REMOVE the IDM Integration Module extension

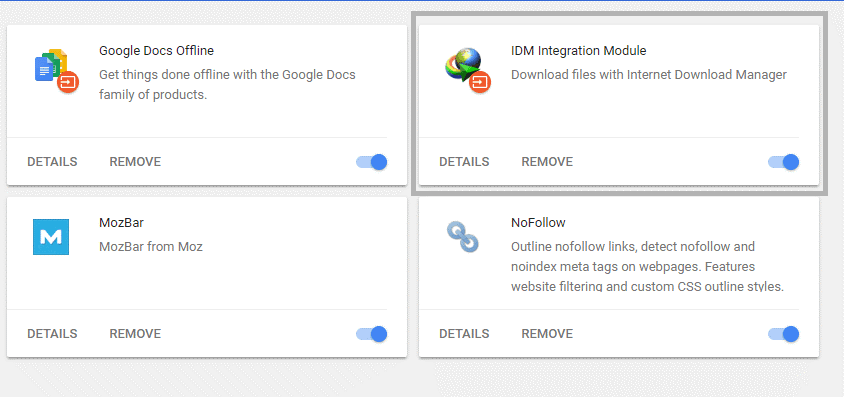point(547,162)
